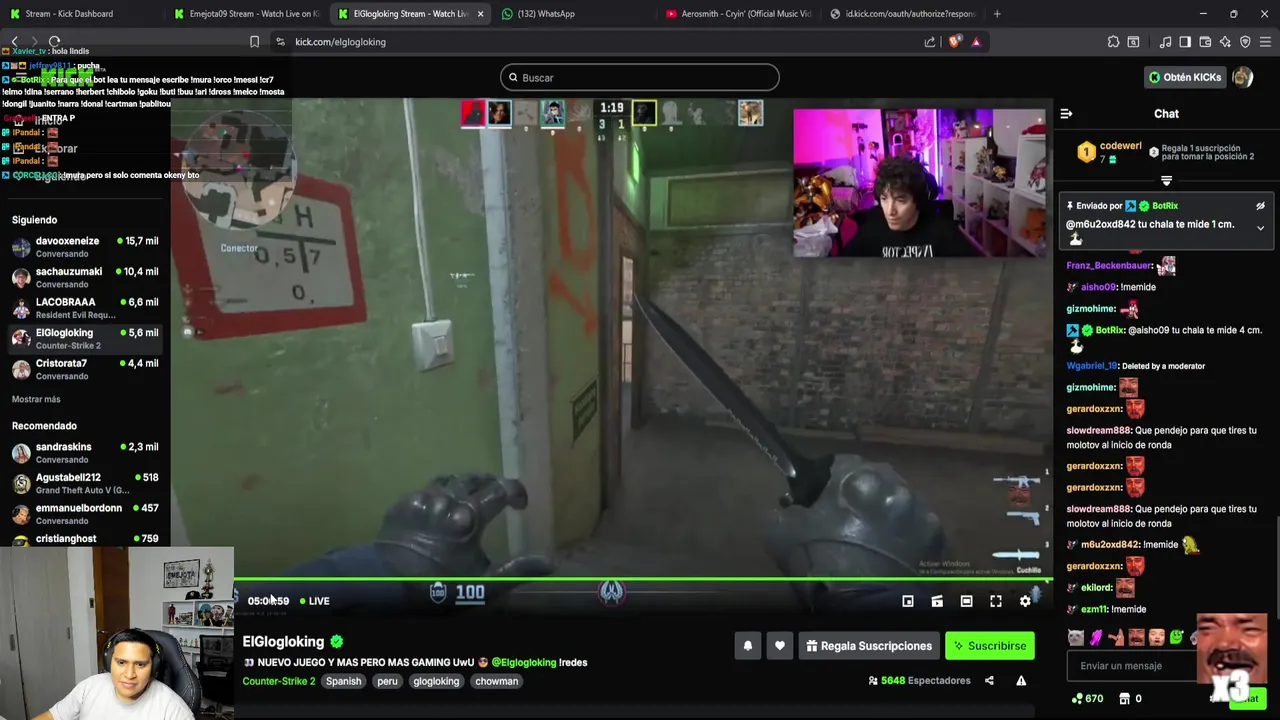The width and height of the screenshot is (1280, 720).
Task: Switch the player to theater mode
Action: click(966, 601)
